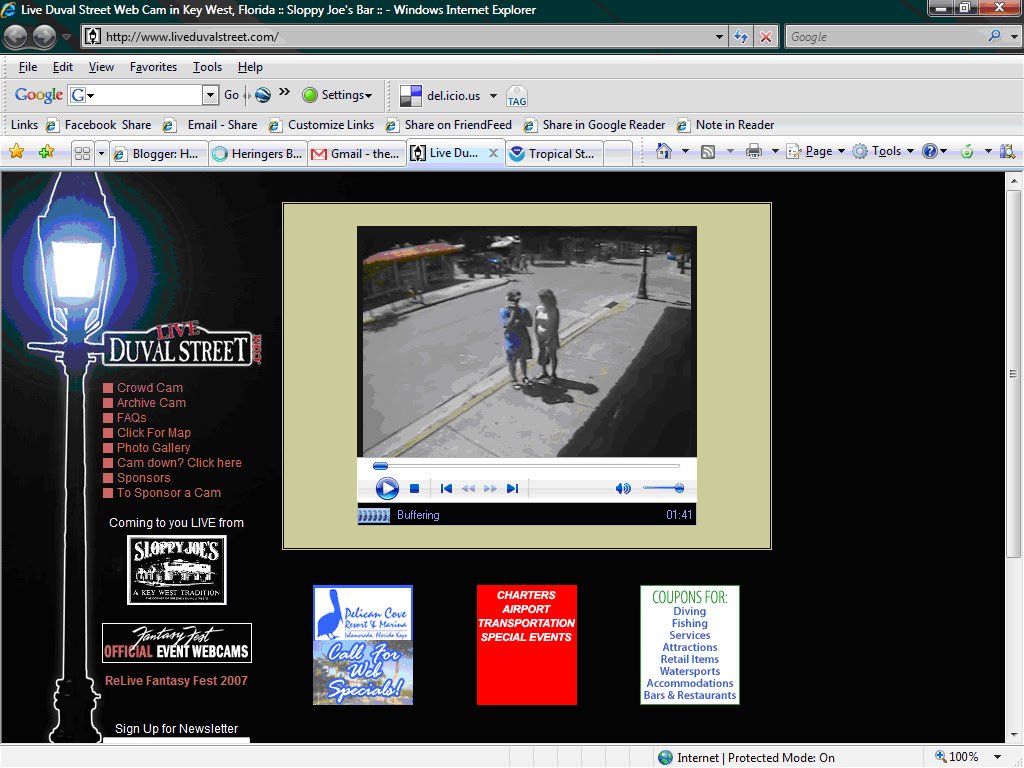
Task: Click the Archive Cam link
Action: [x=151, y=402]
